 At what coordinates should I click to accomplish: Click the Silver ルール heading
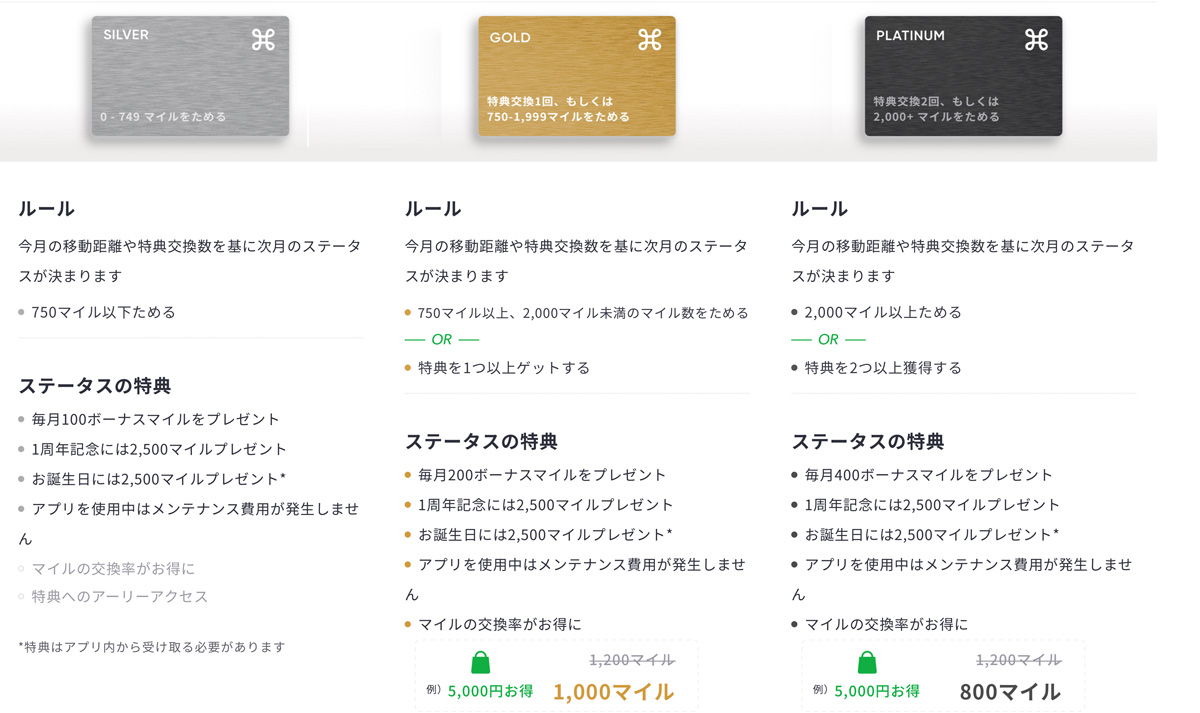point(46,208)
